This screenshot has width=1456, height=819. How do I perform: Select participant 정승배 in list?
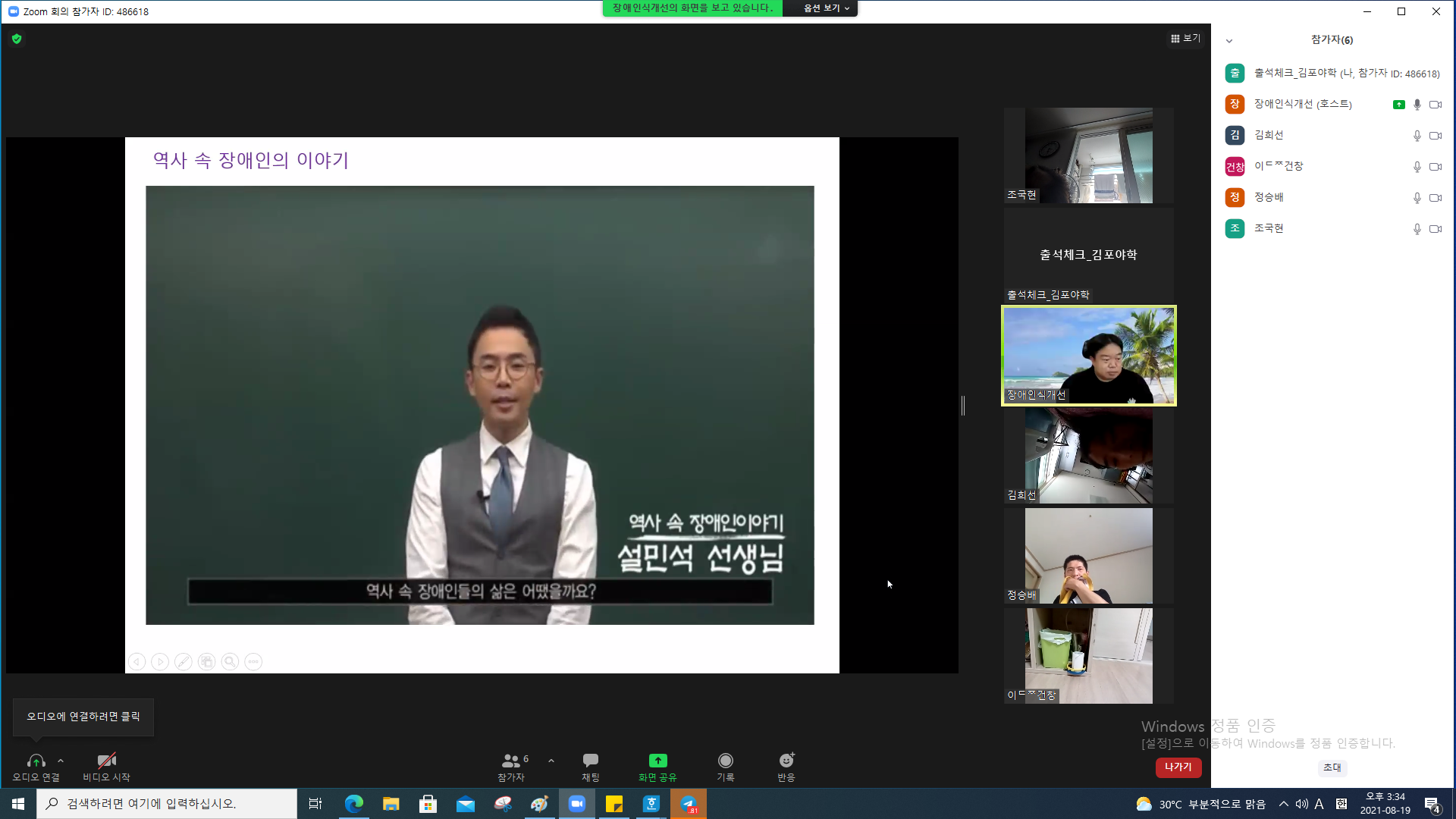tap(1333, 197)
